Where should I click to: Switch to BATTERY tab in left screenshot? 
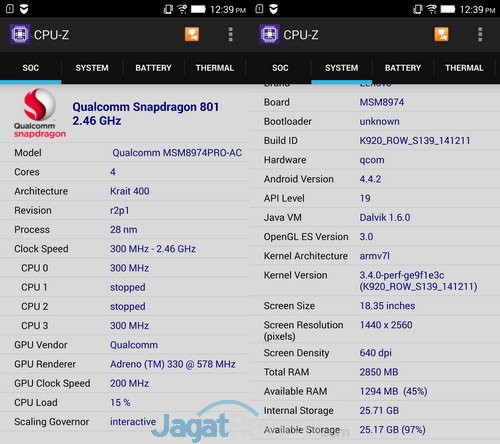(x=153, y=68)
